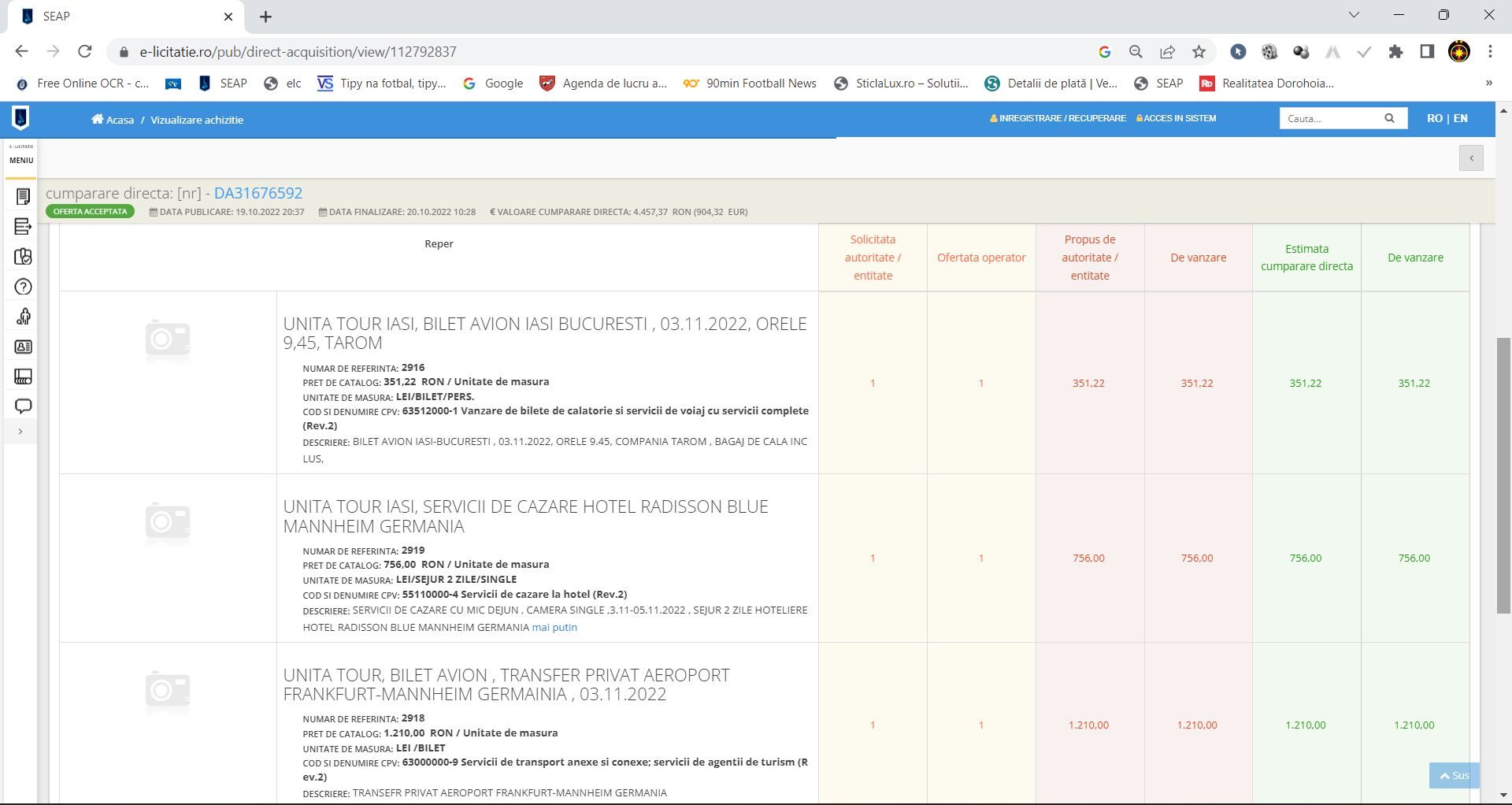Open the sidebar catalog book icon
Image resolution: width=1512 pixels, height=805 pixels.
[x=23, y=257]
